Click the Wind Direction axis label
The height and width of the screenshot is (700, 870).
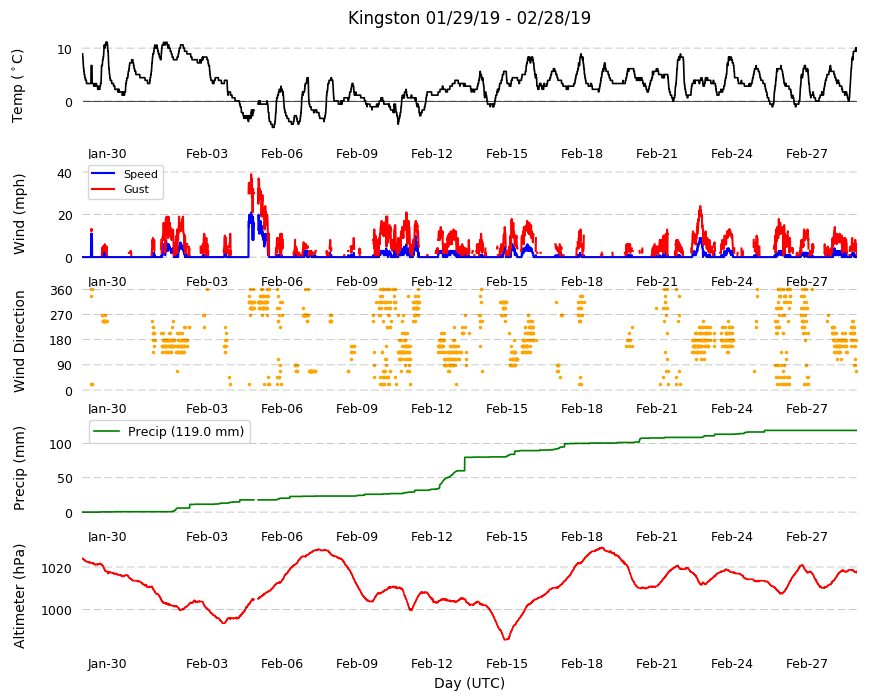click(19, 341)
